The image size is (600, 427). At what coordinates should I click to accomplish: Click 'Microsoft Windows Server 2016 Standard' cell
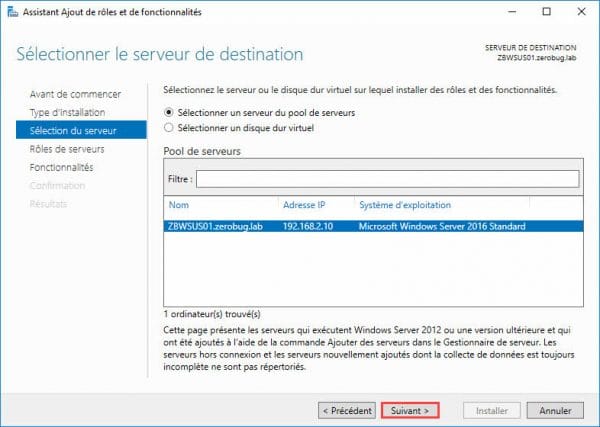tap(442, 226)
